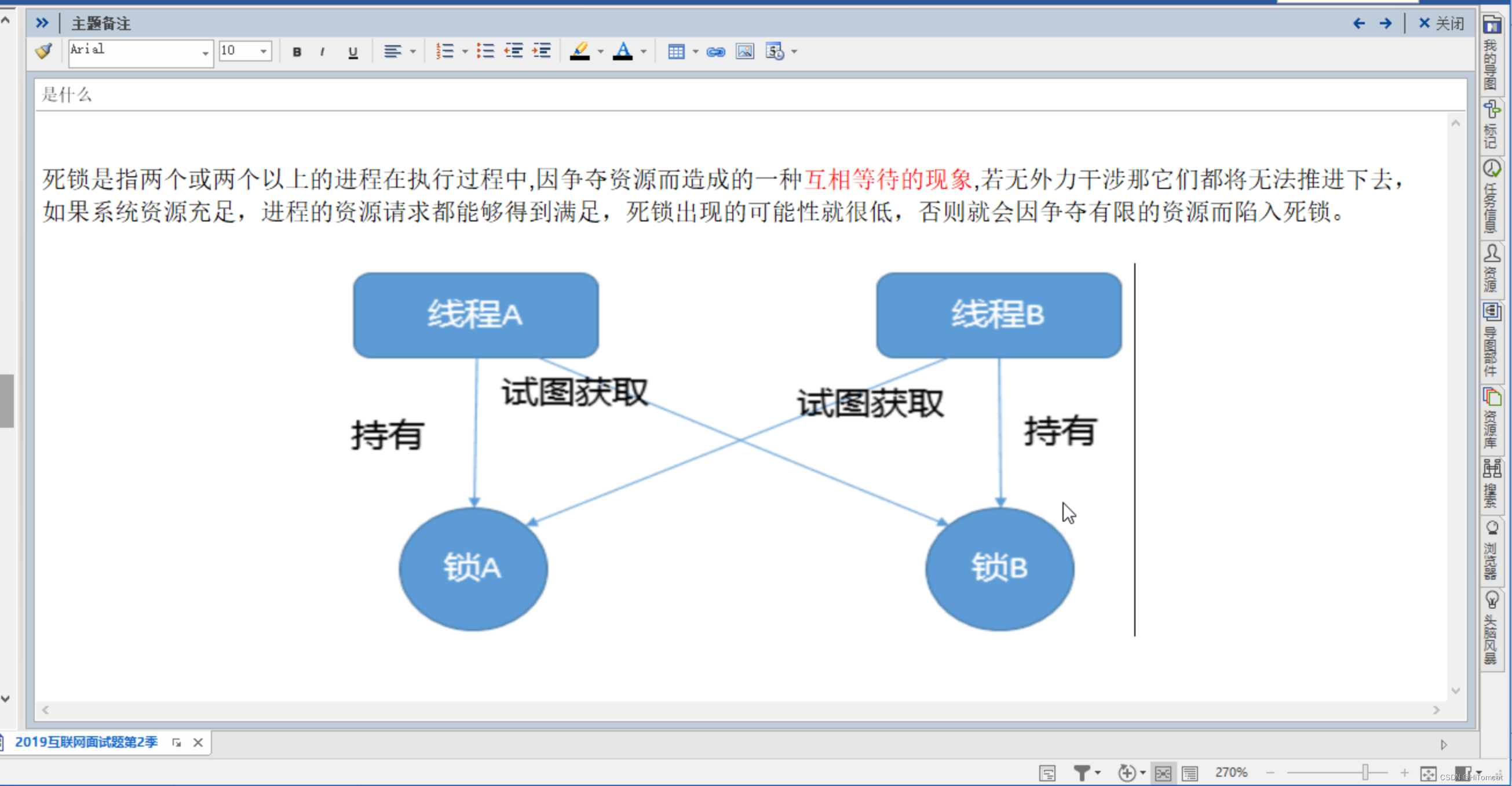Toggle underline formatting
1512x786 pixels.
(353, 52)
